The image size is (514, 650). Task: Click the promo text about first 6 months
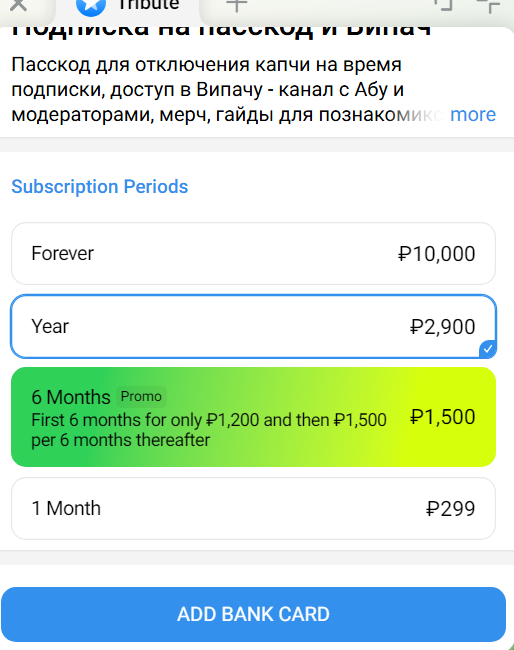click(209, 430)
